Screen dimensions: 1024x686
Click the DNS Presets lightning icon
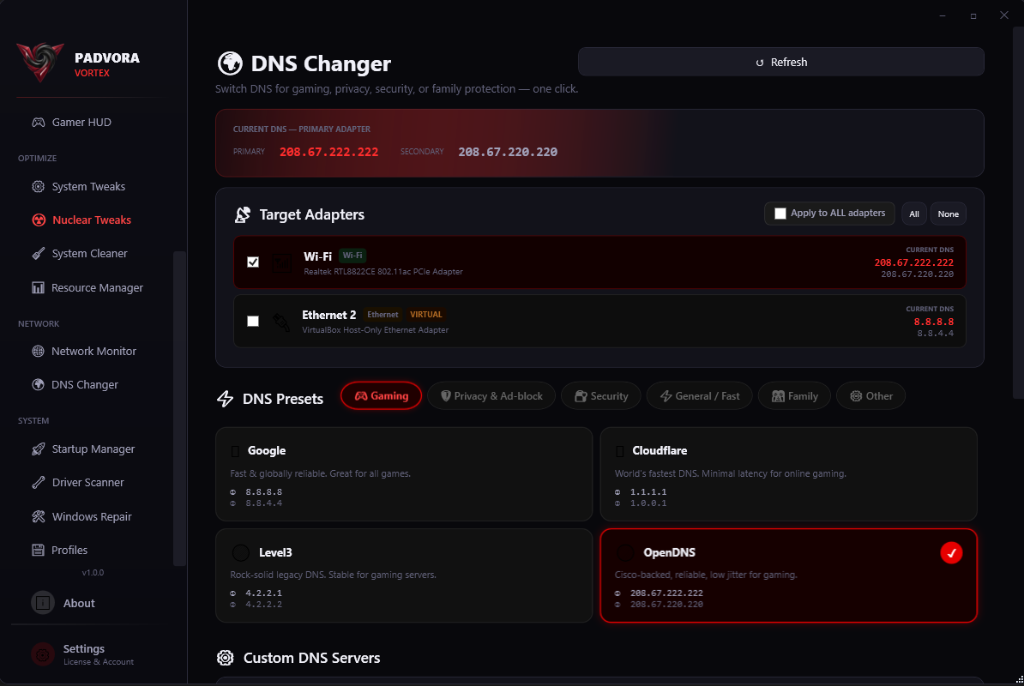pos(225,399)
